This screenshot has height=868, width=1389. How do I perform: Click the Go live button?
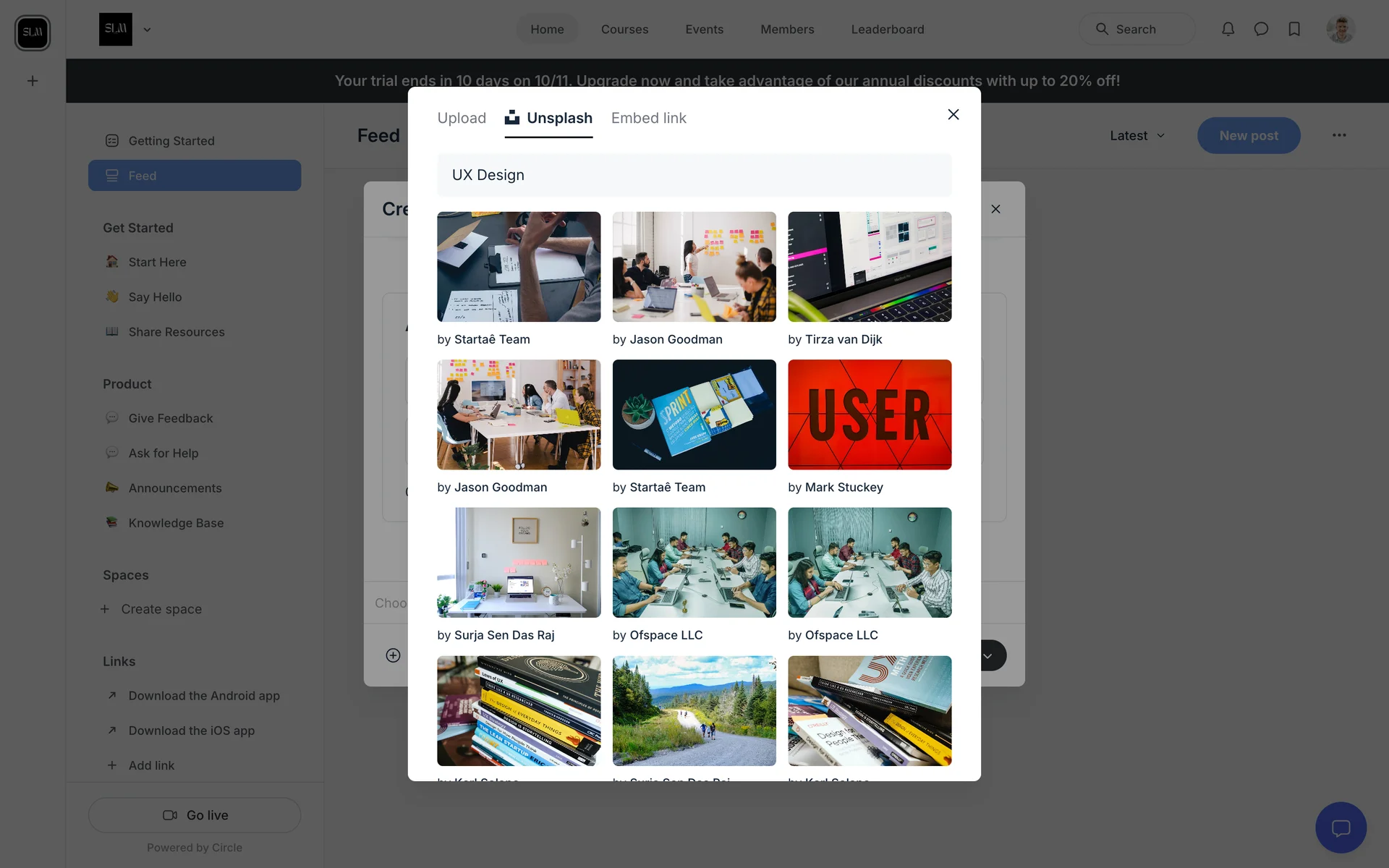[x=195, y=815]
